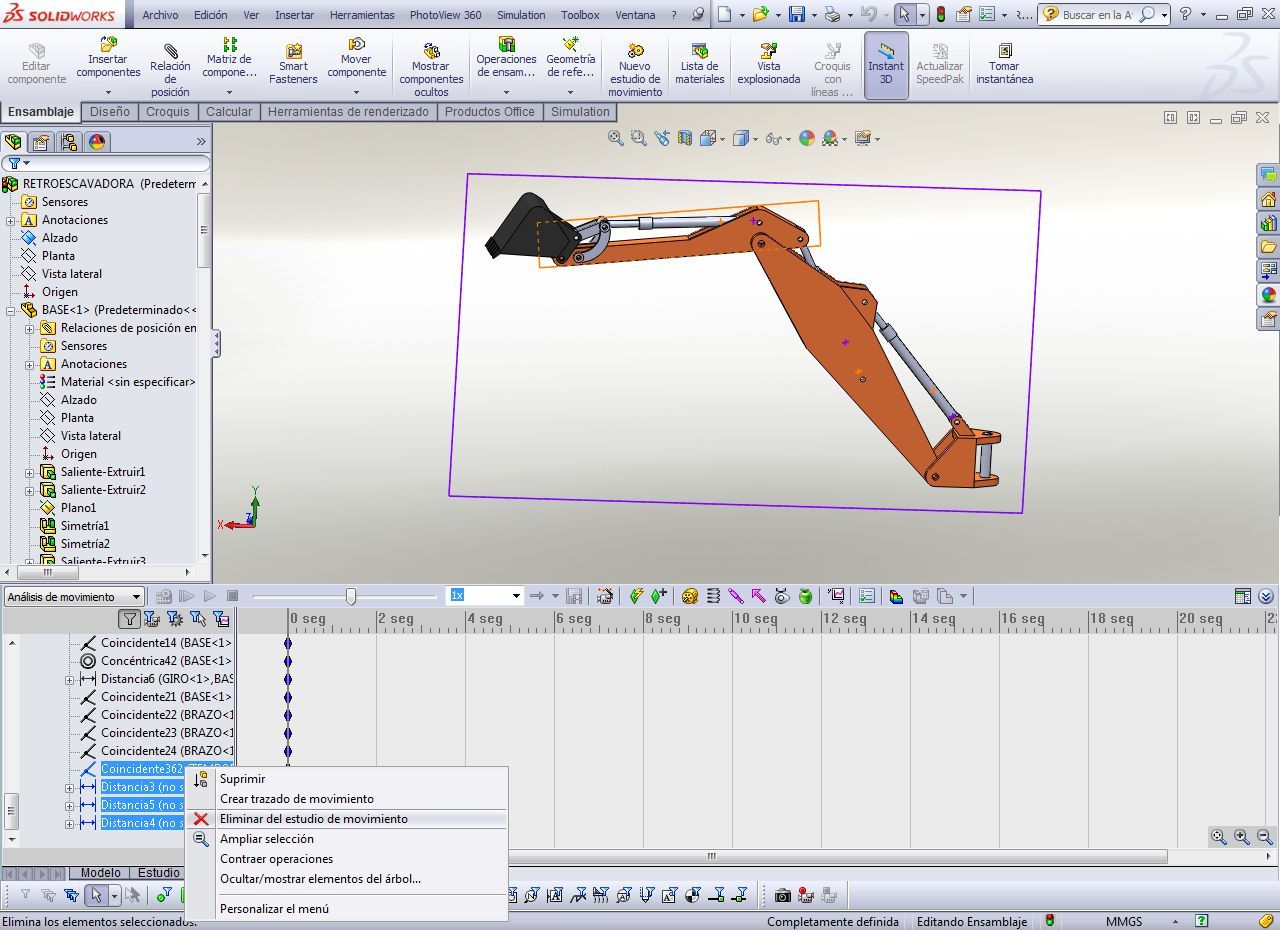Switch to Simulation ribbon tab

[580, 112]
